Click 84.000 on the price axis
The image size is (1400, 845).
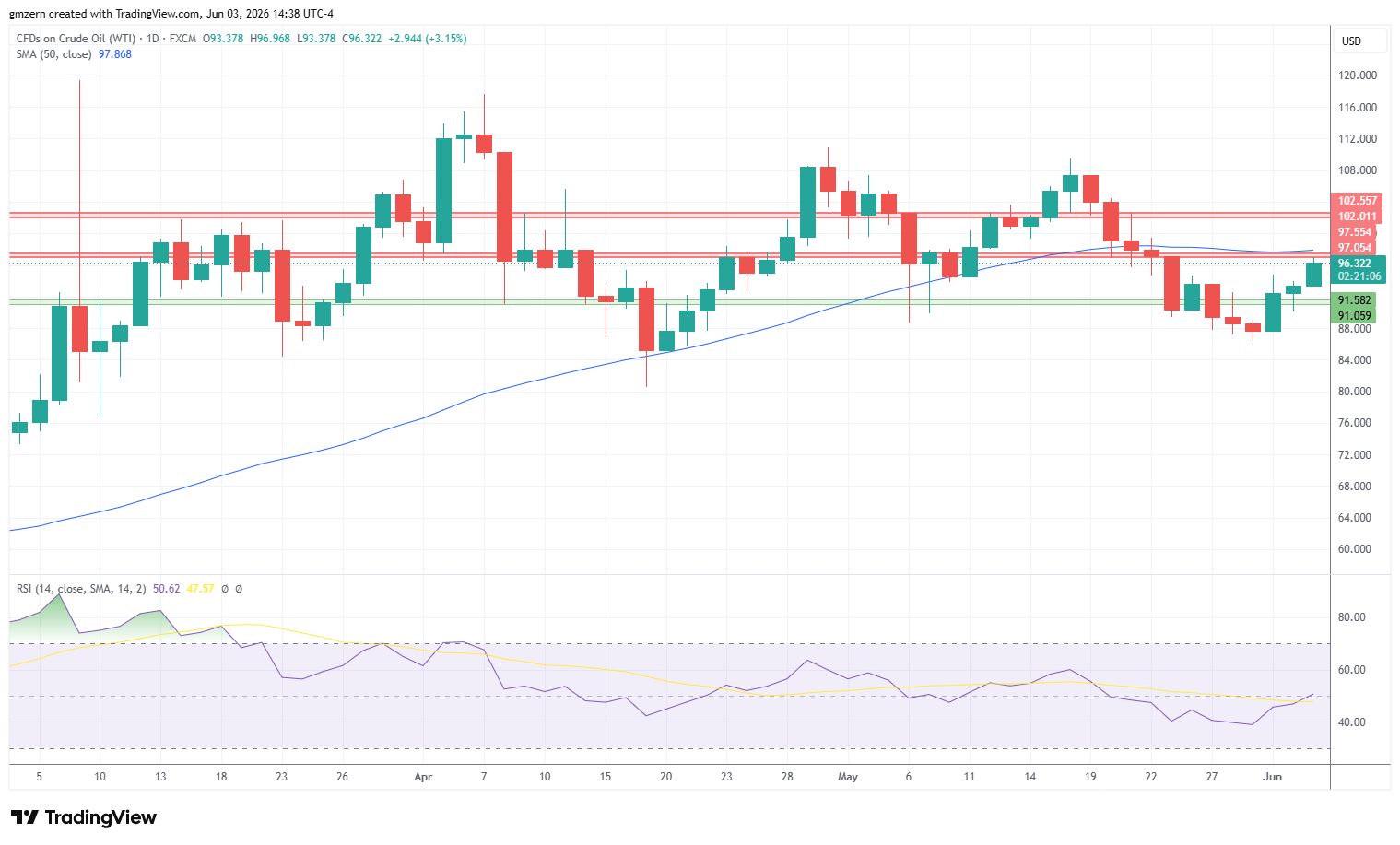coord(1355,360)
